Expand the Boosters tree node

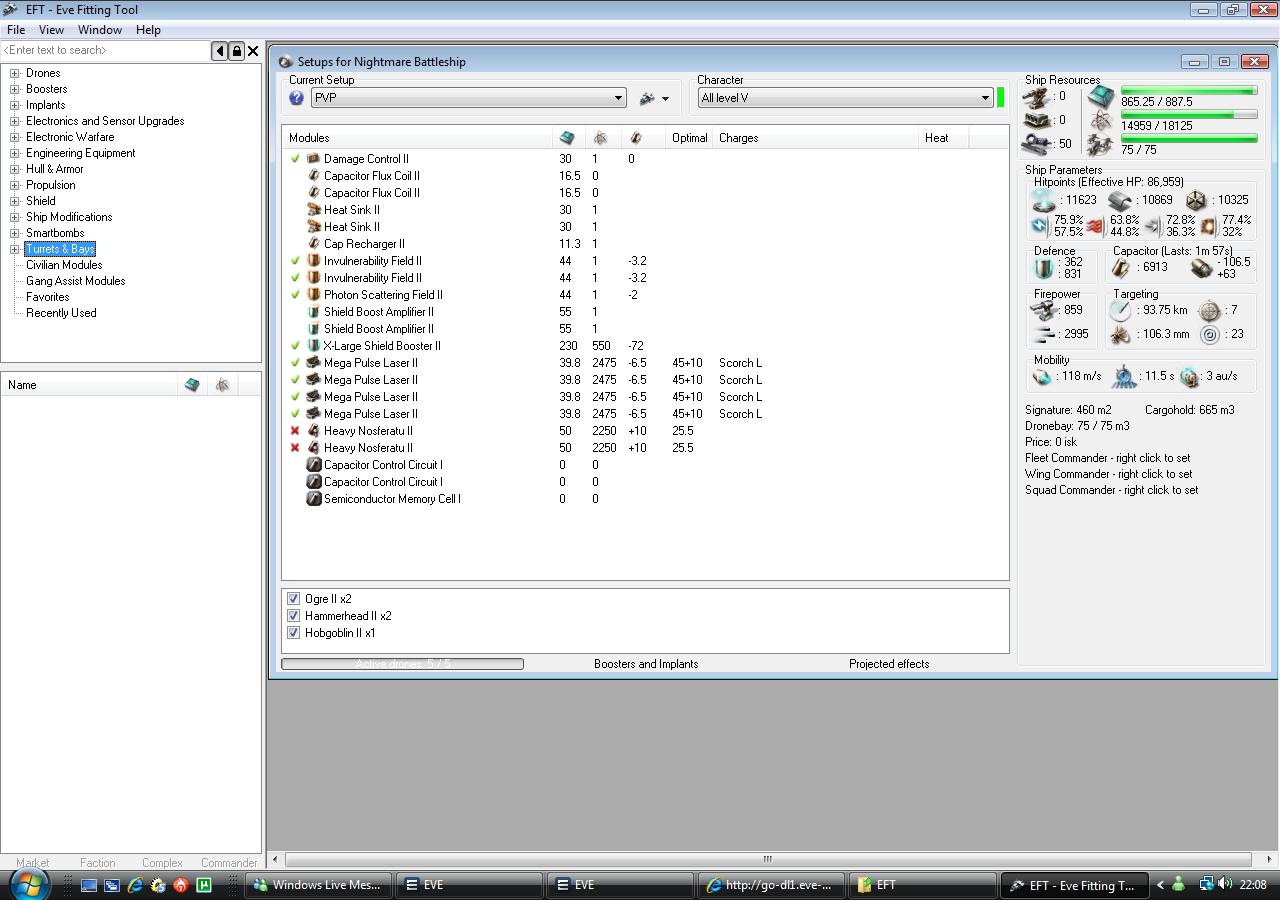coord(15,89)
